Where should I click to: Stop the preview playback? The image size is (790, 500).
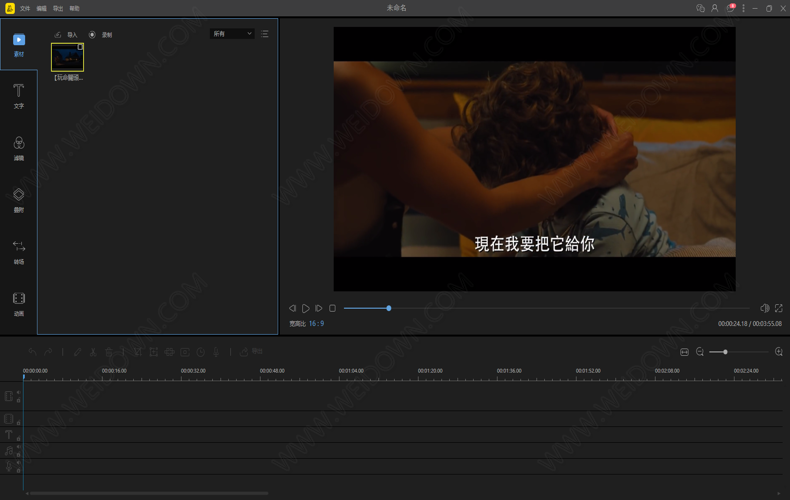332,308
